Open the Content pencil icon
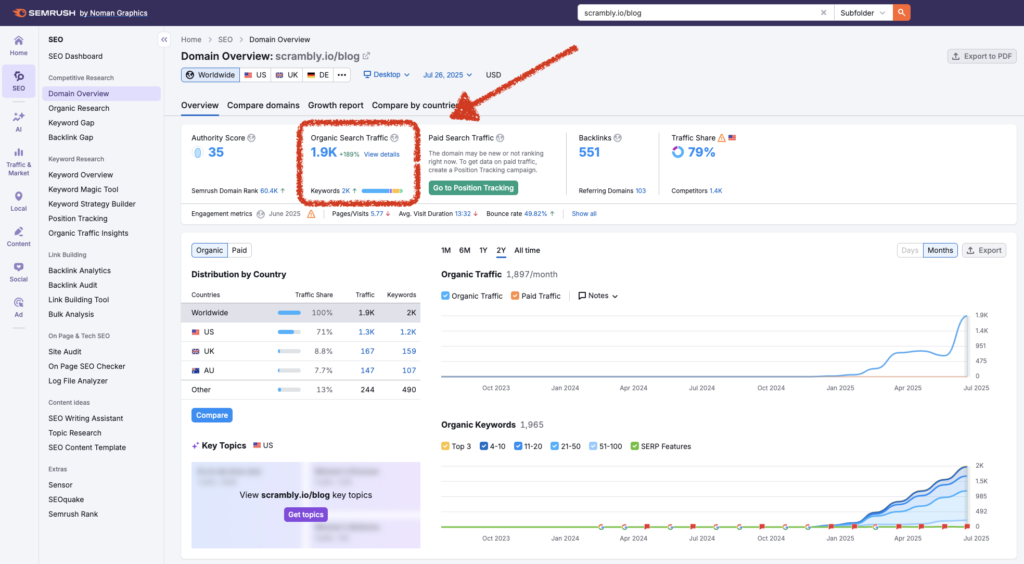1024x564 pixels. 18,236
